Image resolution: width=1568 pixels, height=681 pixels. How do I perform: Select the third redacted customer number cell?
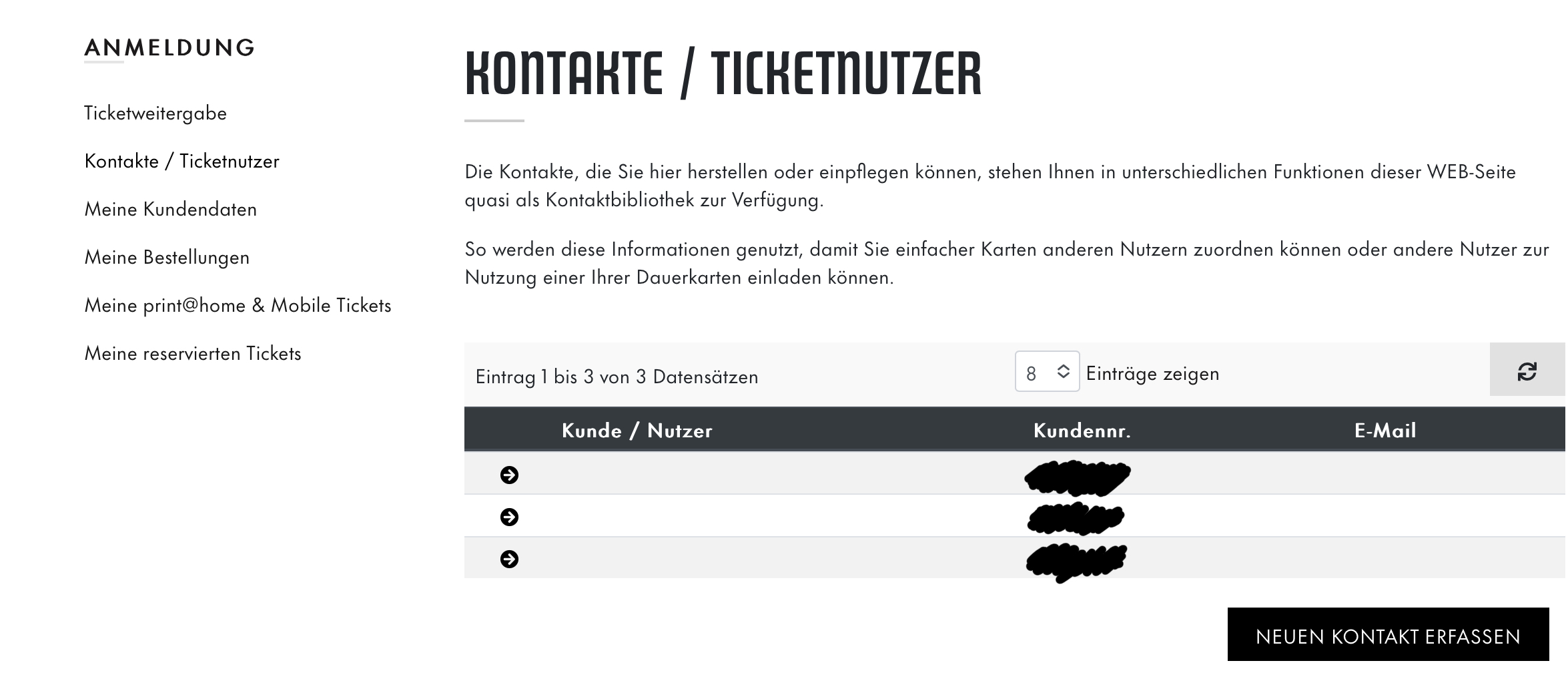coord(1076,562)
